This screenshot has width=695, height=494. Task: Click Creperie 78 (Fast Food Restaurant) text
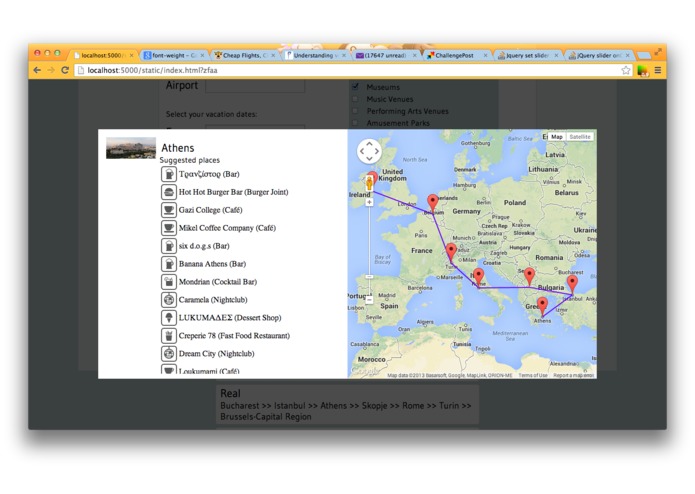point(234,335)
